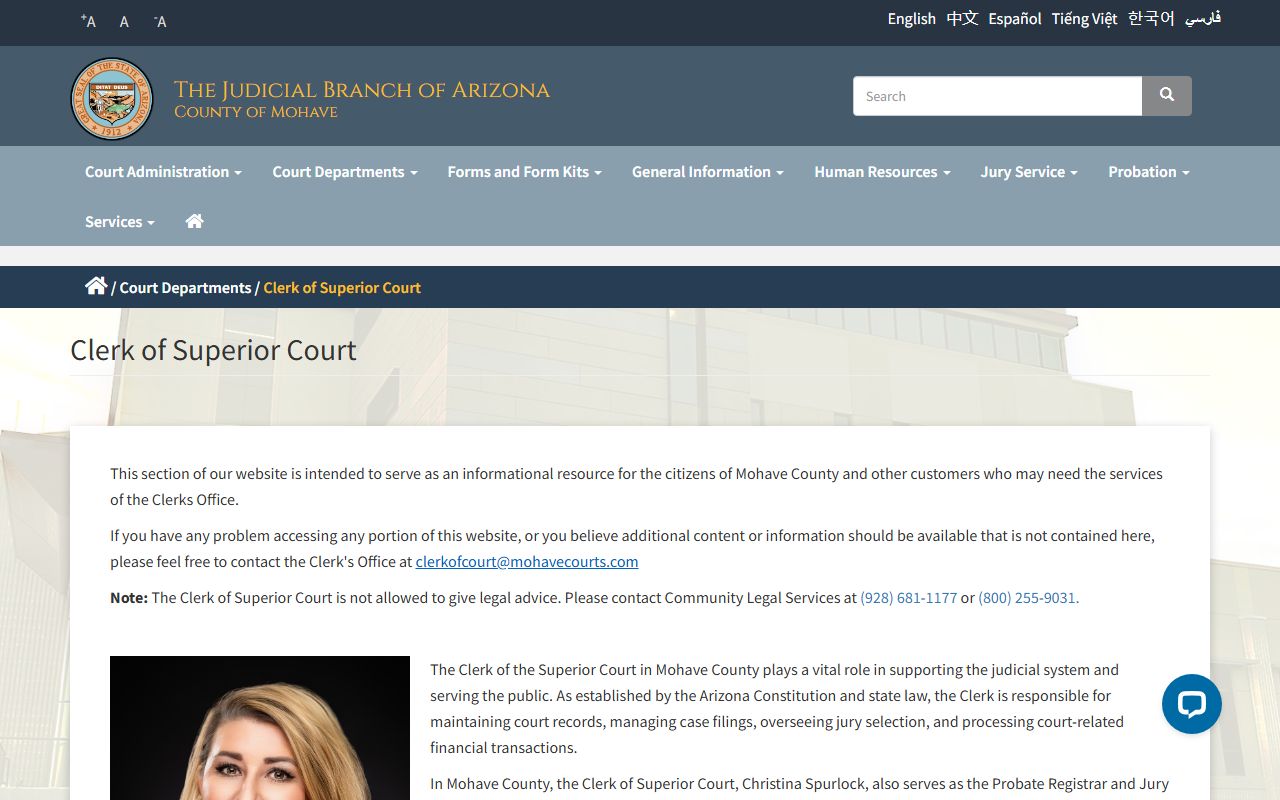
Task: Click home icon in navigation menu
Action: 195,221
